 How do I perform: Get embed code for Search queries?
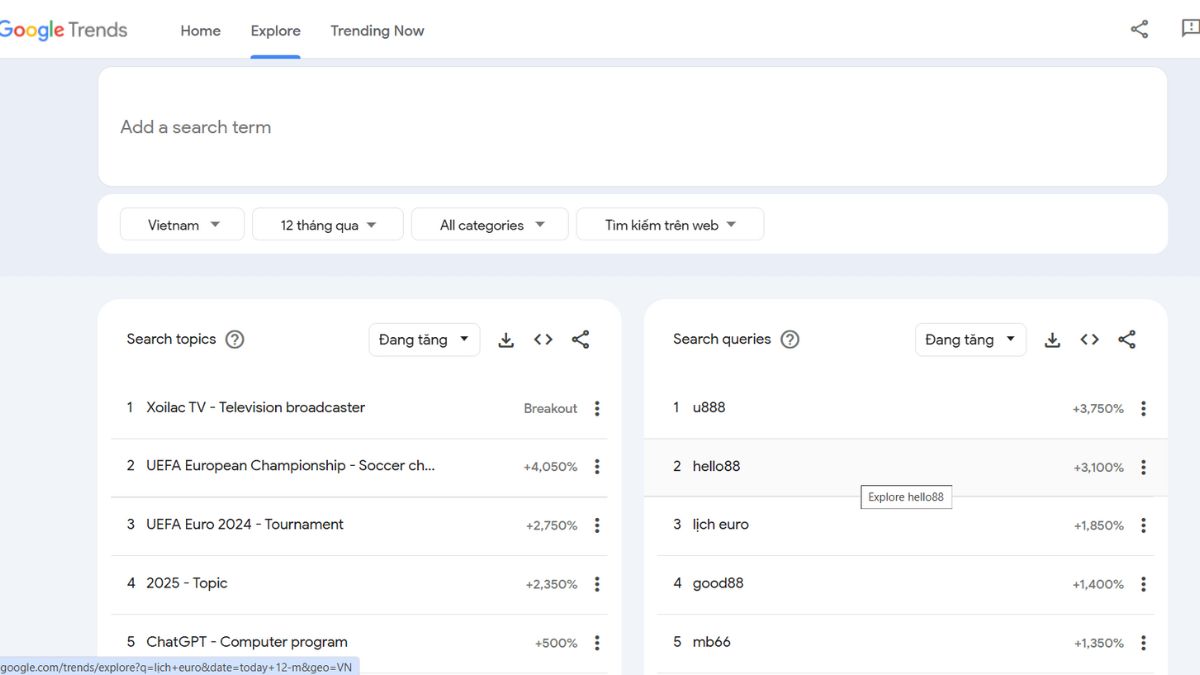click(x=1090, y=340)
